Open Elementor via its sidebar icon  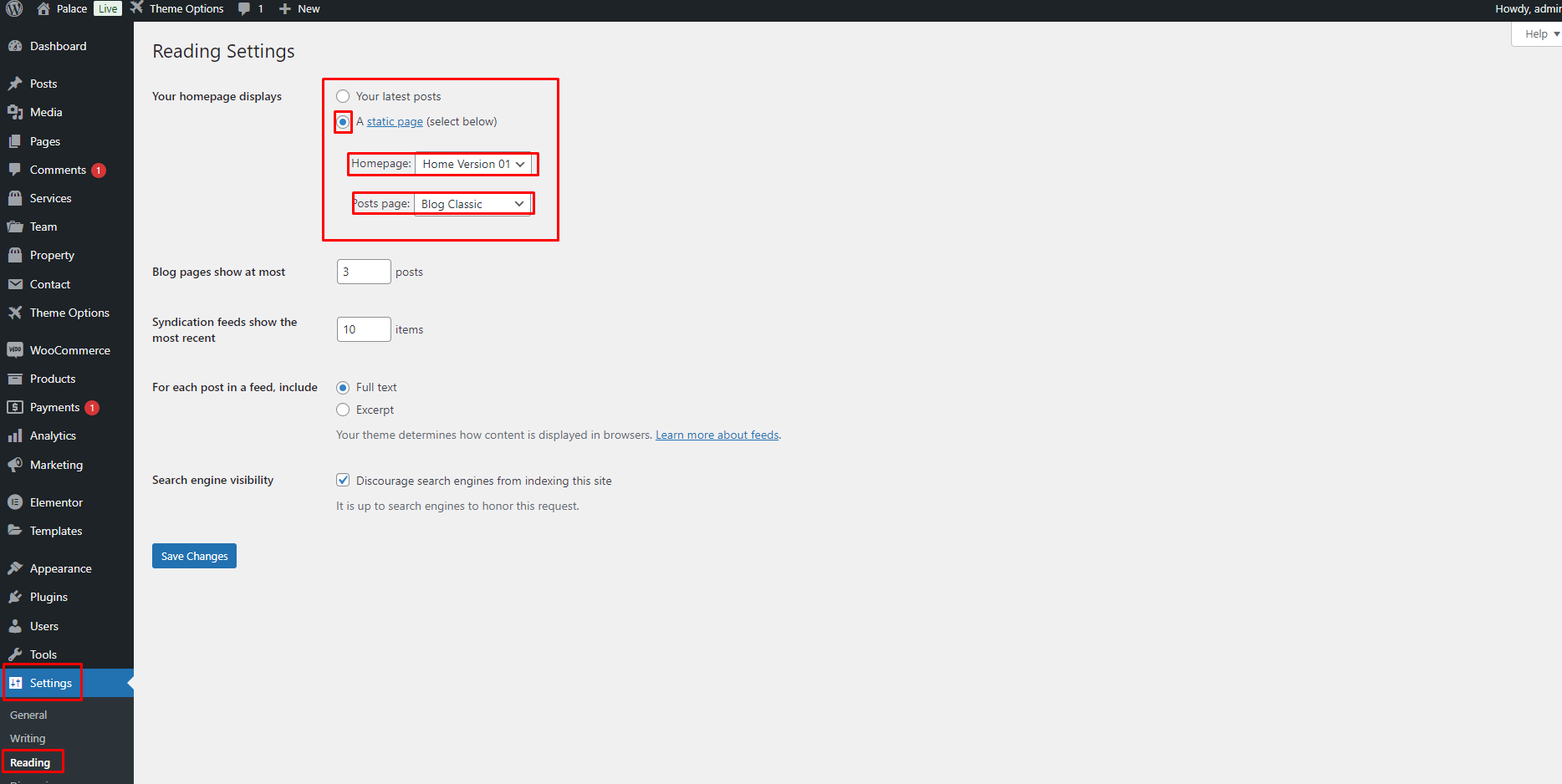coord(15,502)
